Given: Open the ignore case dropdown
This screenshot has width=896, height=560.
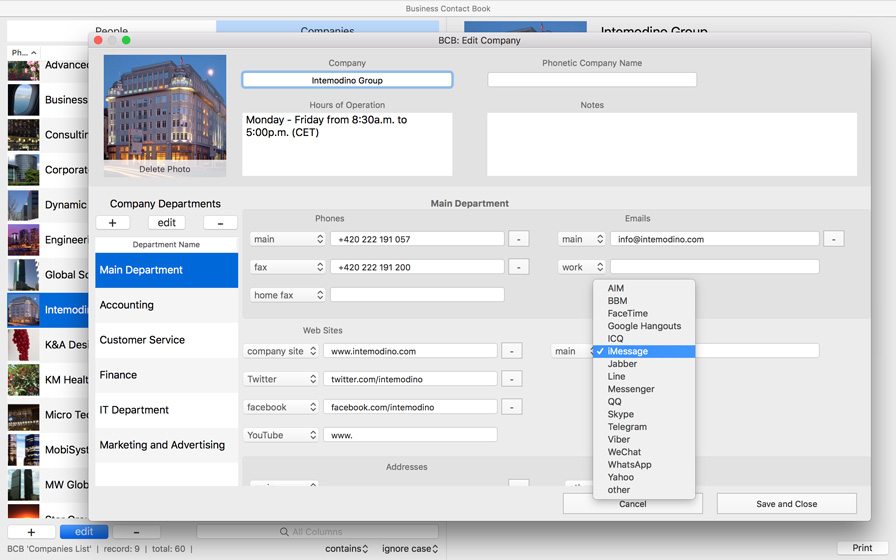Looking at the screenshot, I should click(410, 549).
